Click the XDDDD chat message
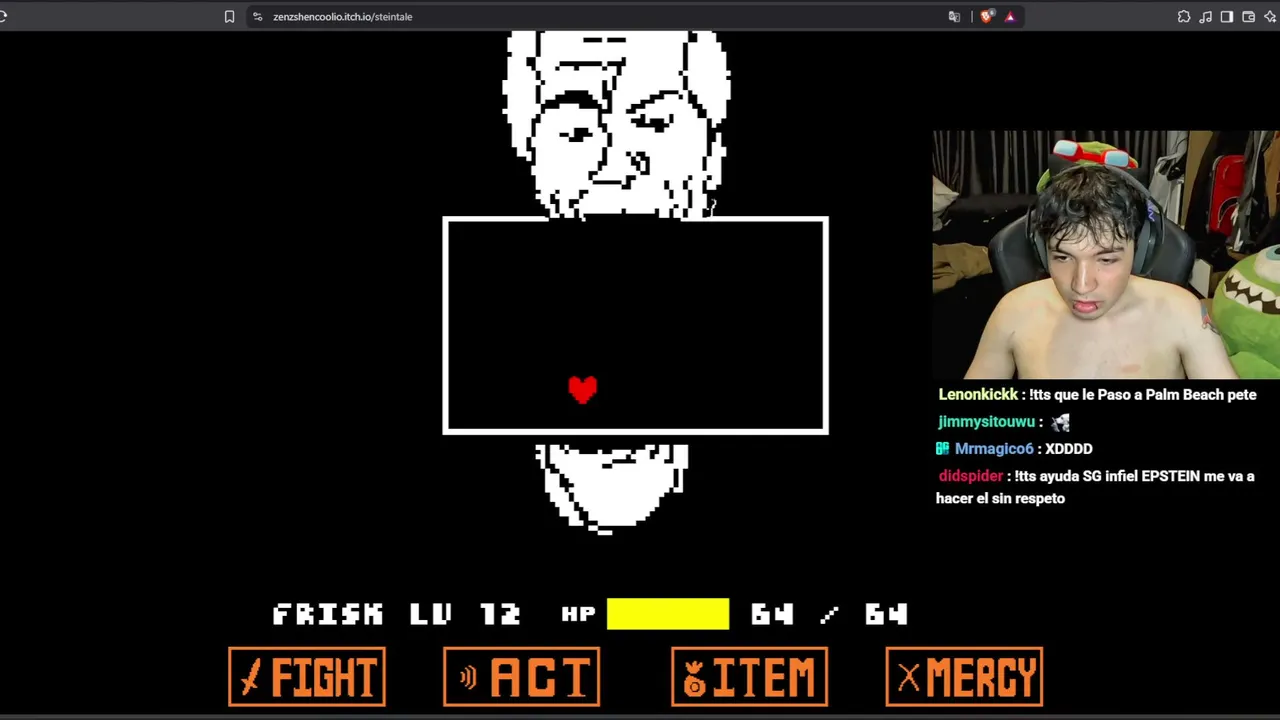1280x720 pixels. pyautogui.click(x=1068, y=449)
